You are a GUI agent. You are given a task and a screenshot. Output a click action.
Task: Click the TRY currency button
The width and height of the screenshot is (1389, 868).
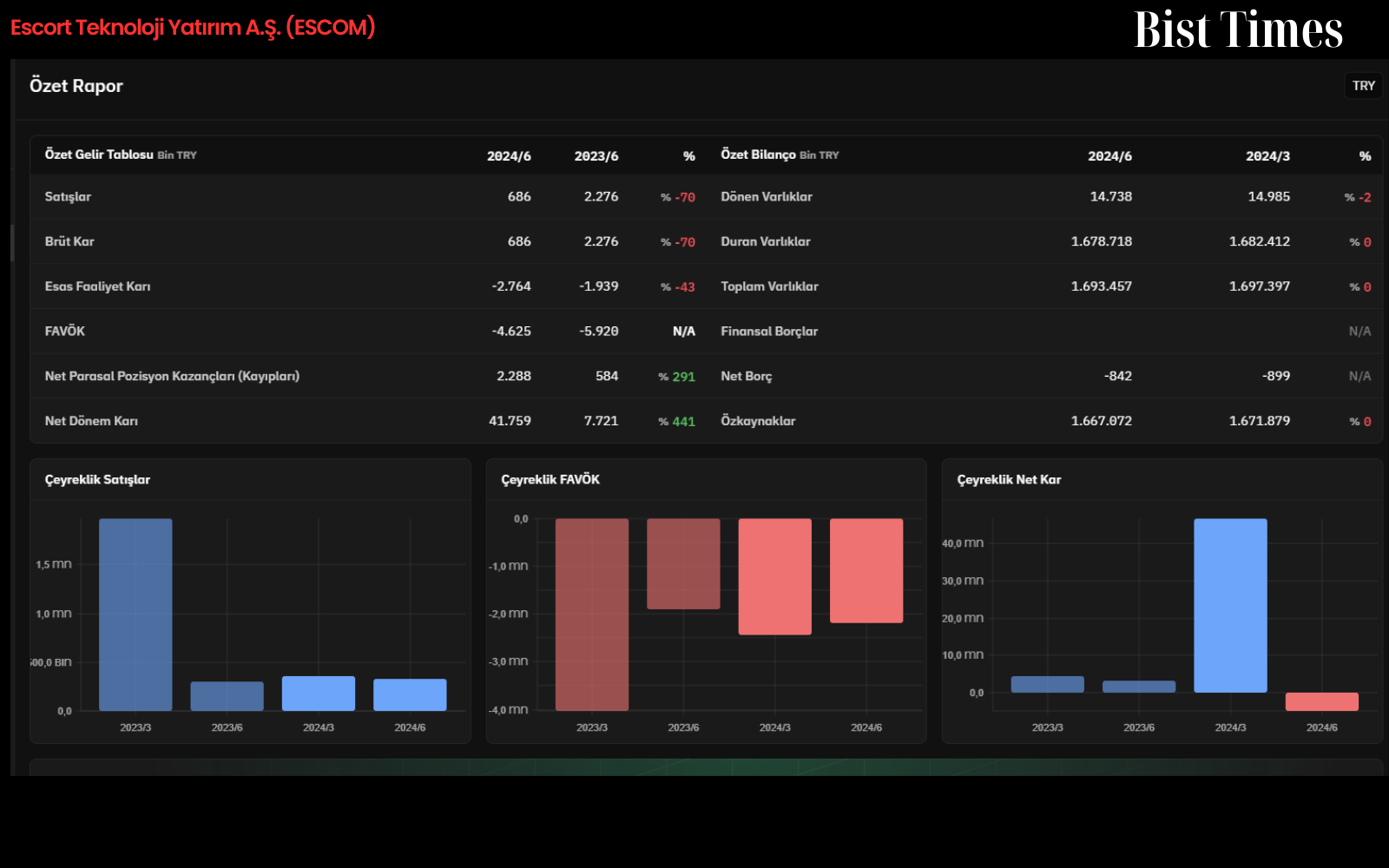pyautogui.click(x=1363, y=86)
